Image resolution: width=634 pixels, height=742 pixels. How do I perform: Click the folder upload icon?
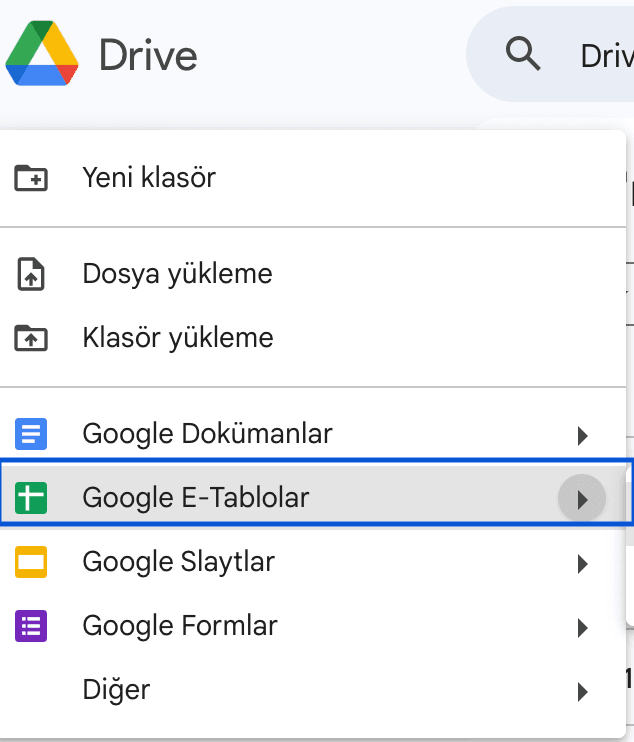click(31, 338)
